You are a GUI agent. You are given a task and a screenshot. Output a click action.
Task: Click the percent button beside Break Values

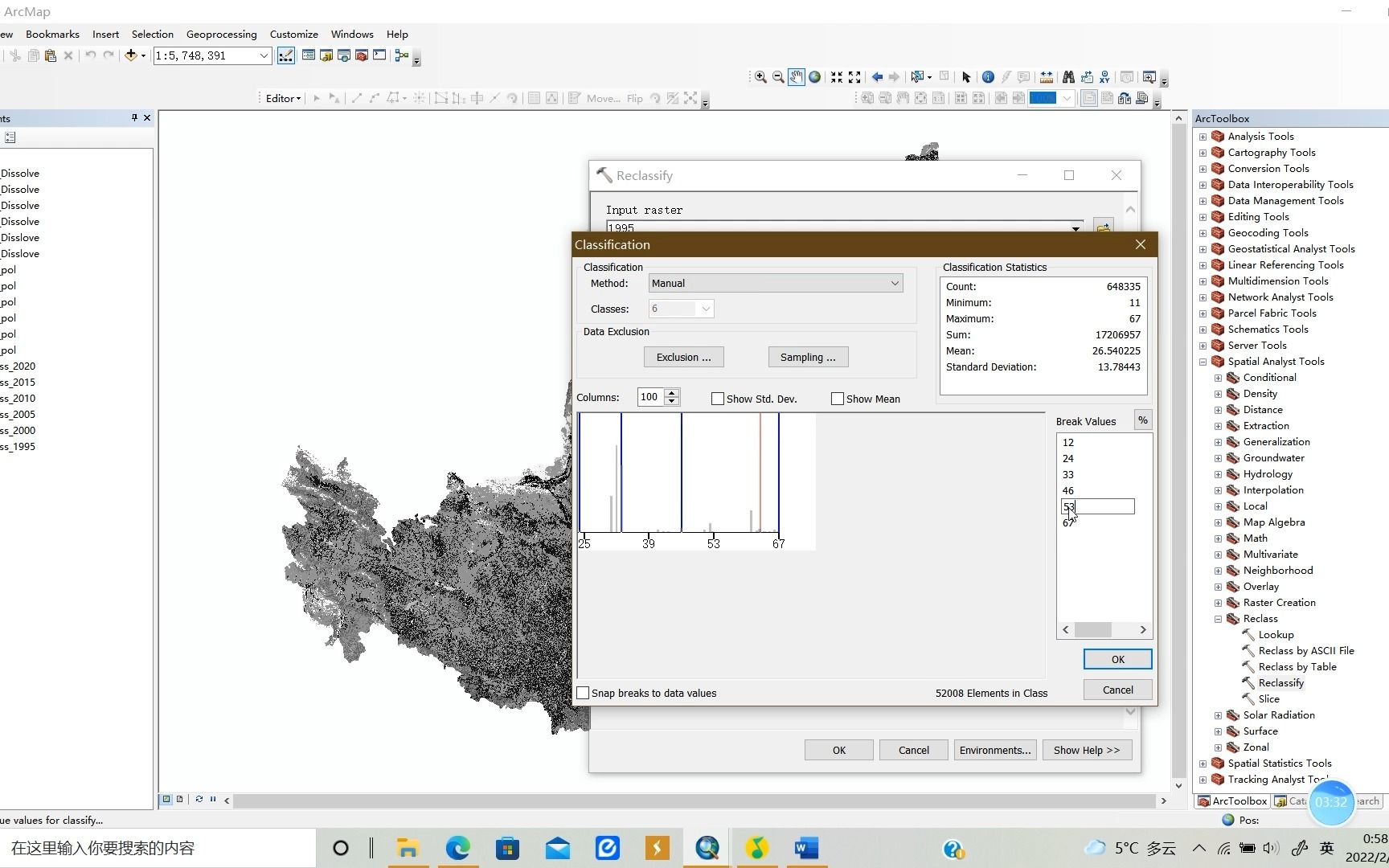click(1142, 420)
